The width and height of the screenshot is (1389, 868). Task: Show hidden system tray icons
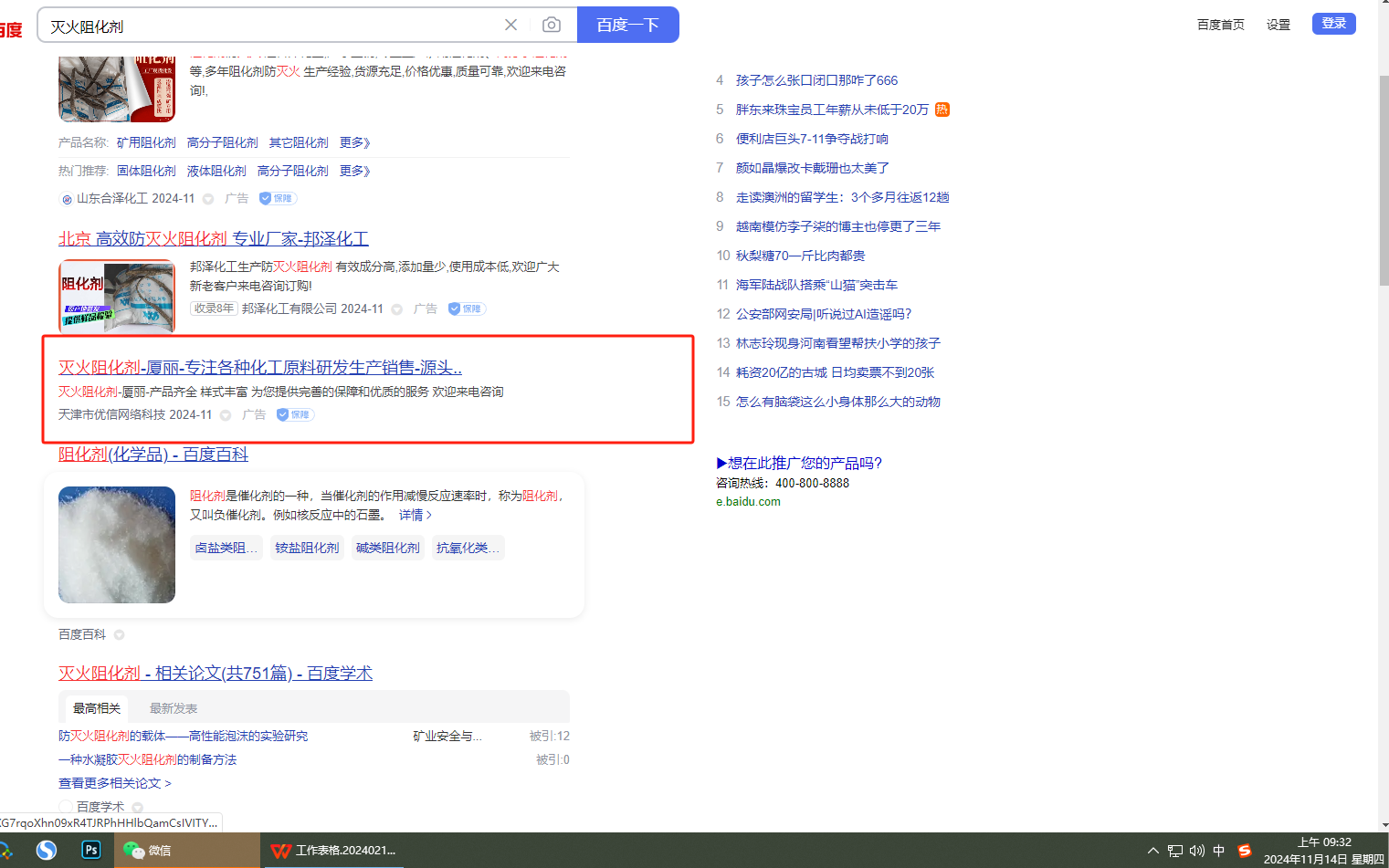[x=1153, y=851]
